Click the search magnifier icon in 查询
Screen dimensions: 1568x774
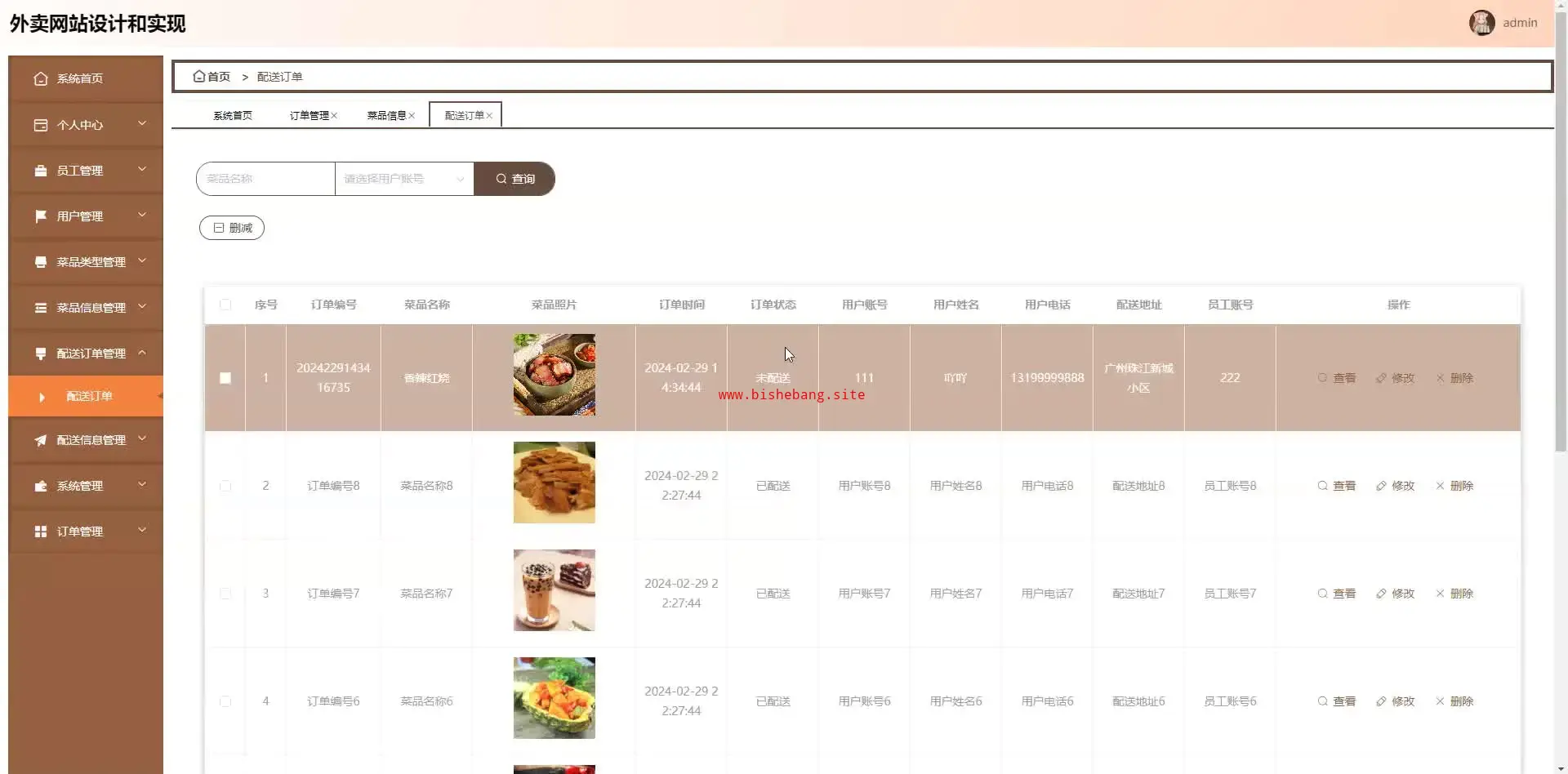pyautogui.click(x=501, y=179)
